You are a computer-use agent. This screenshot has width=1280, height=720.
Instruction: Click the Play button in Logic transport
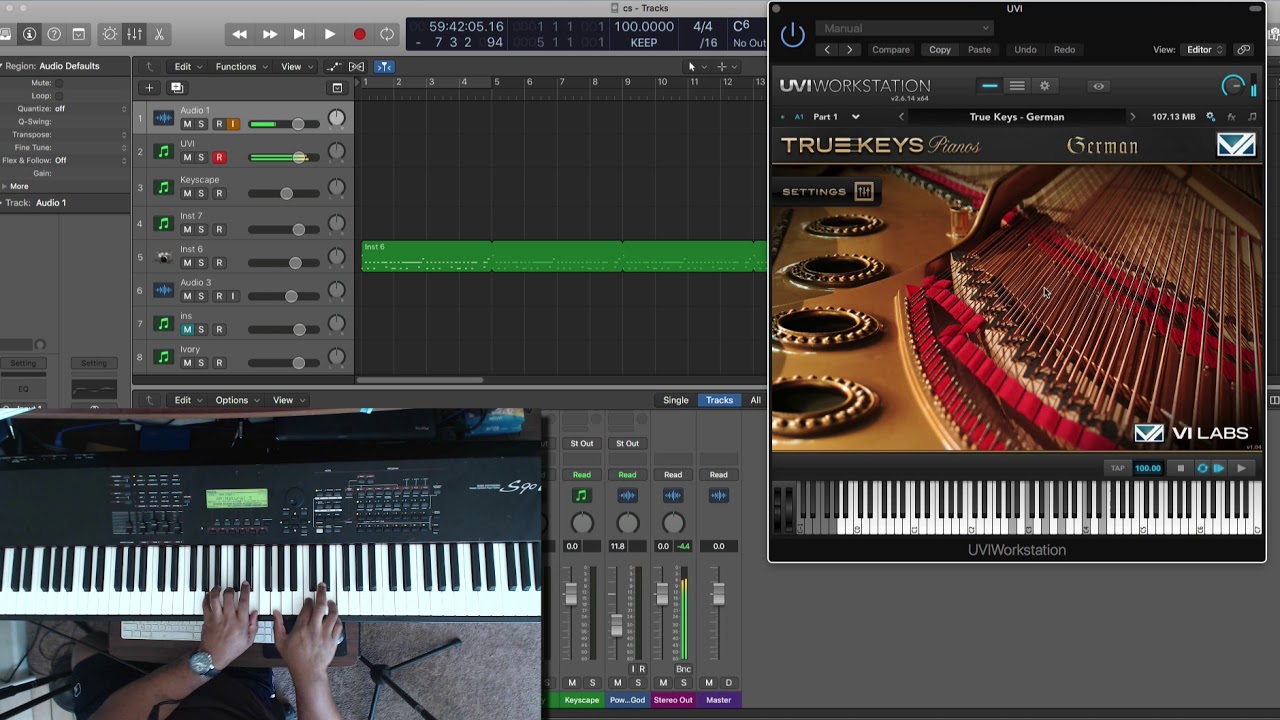(329, 34)
